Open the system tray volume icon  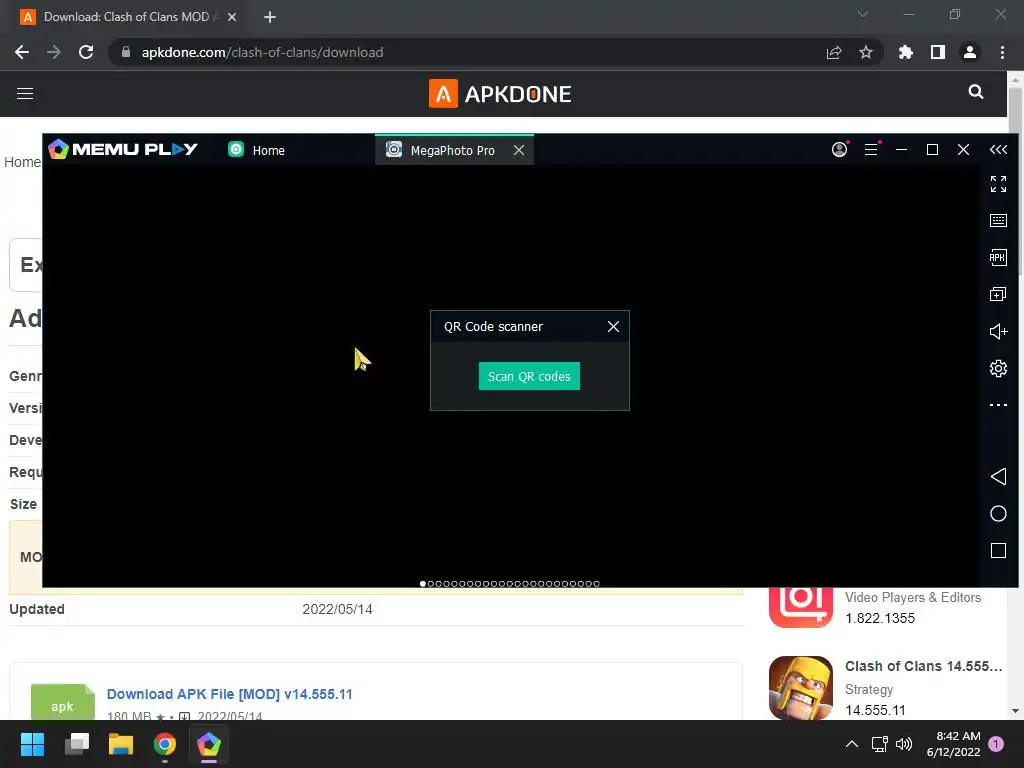[x=904, y=744]
